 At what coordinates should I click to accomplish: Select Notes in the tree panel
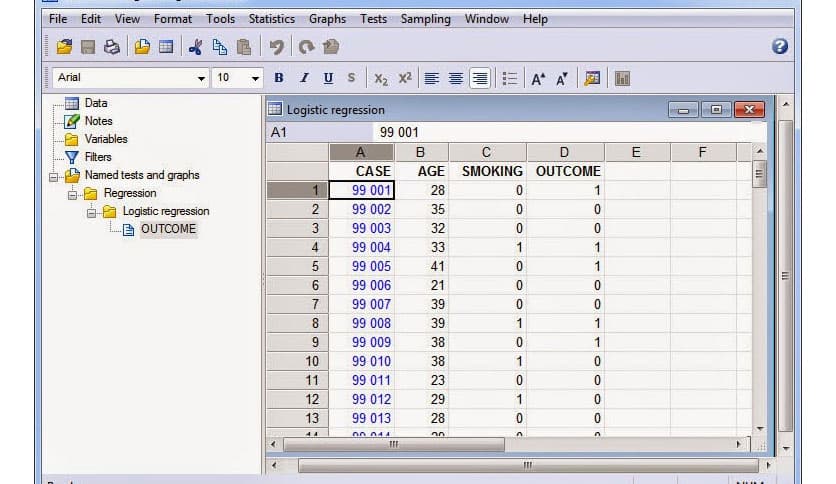click(98, 121)
